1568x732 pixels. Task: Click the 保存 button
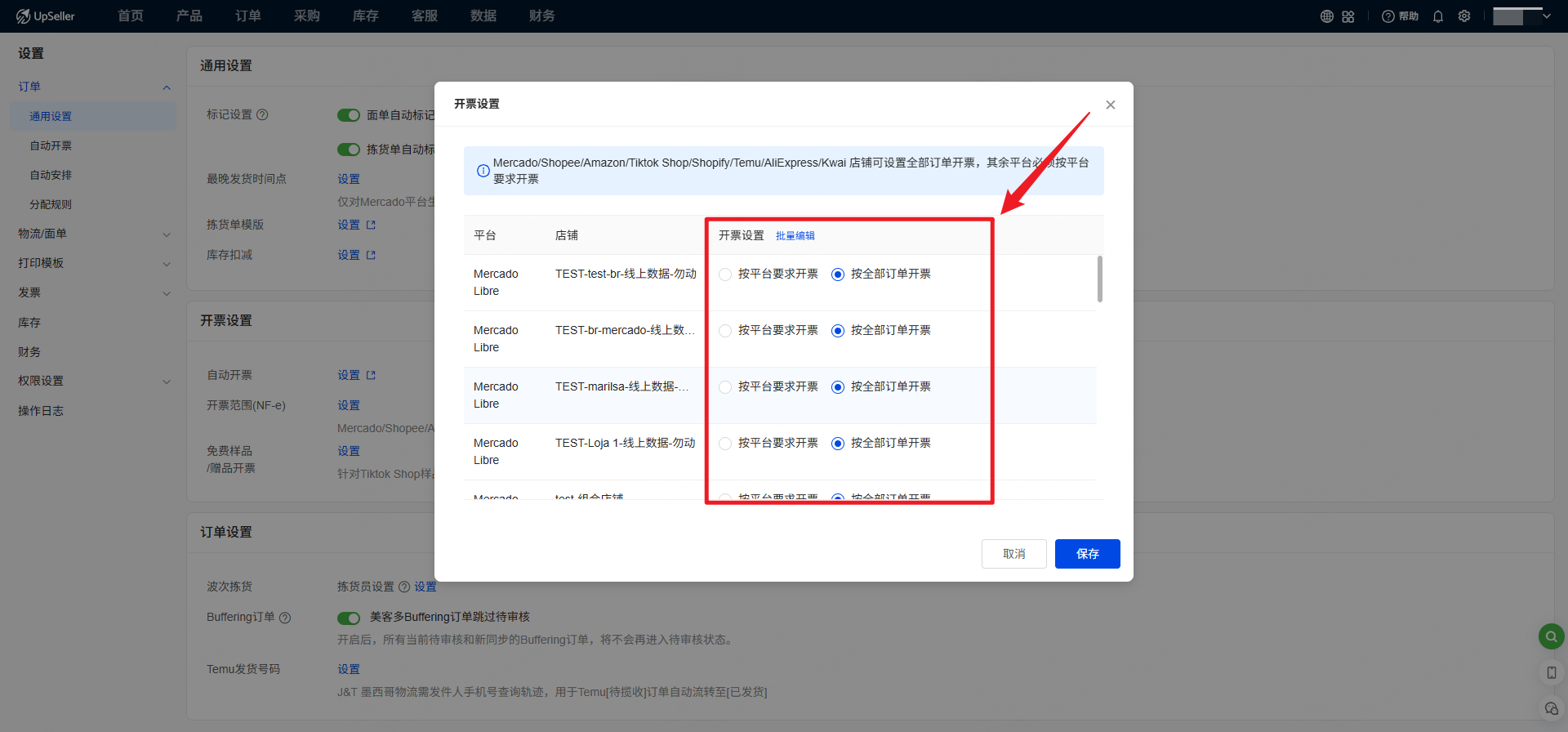[1087, 554]
